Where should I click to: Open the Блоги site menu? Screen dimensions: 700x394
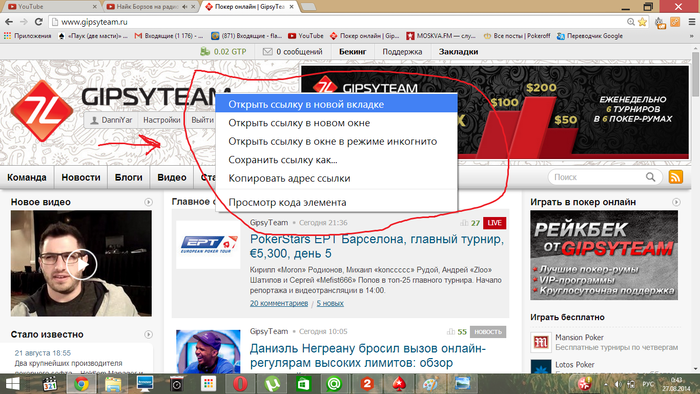[x=129, y=177]
